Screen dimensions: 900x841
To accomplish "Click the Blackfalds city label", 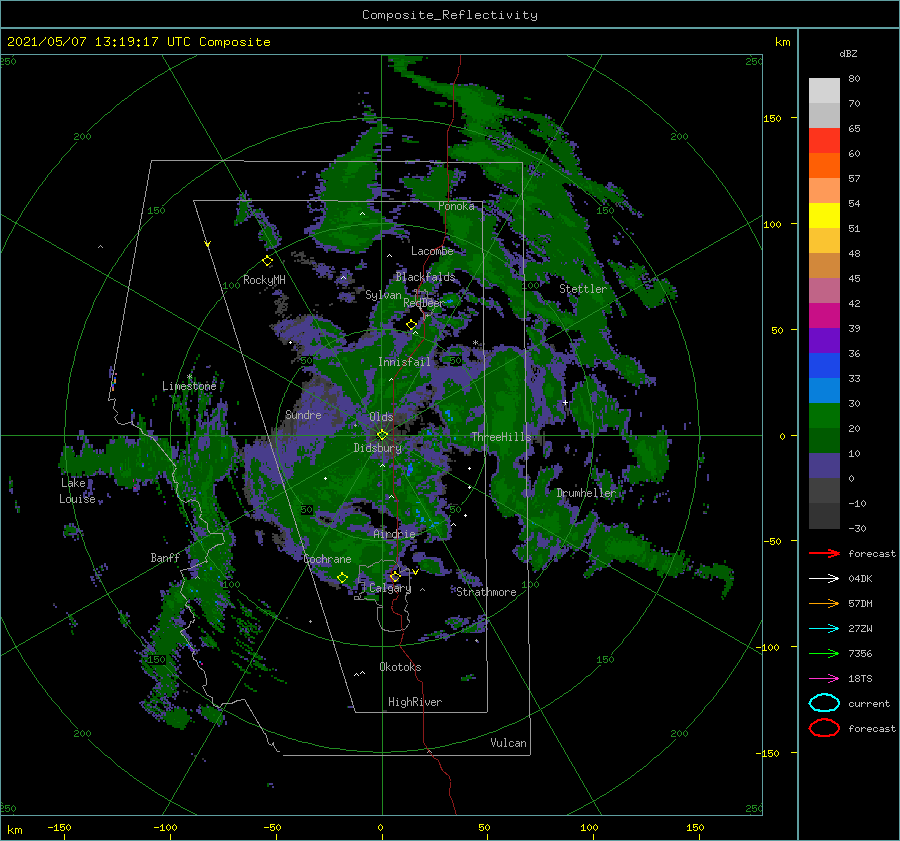I will 425,277.
